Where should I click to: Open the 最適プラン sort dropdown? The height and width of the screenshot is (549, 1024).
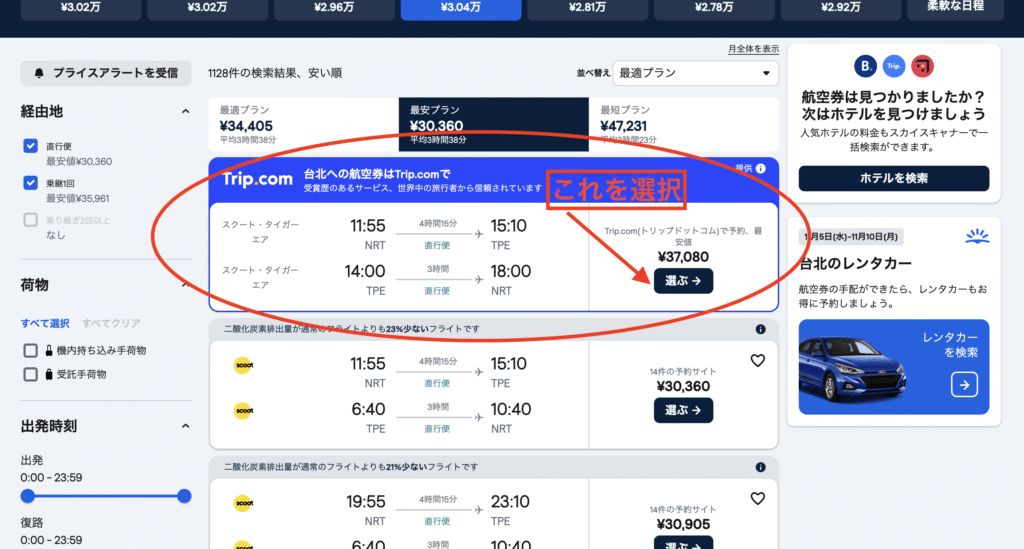(696, 73)
